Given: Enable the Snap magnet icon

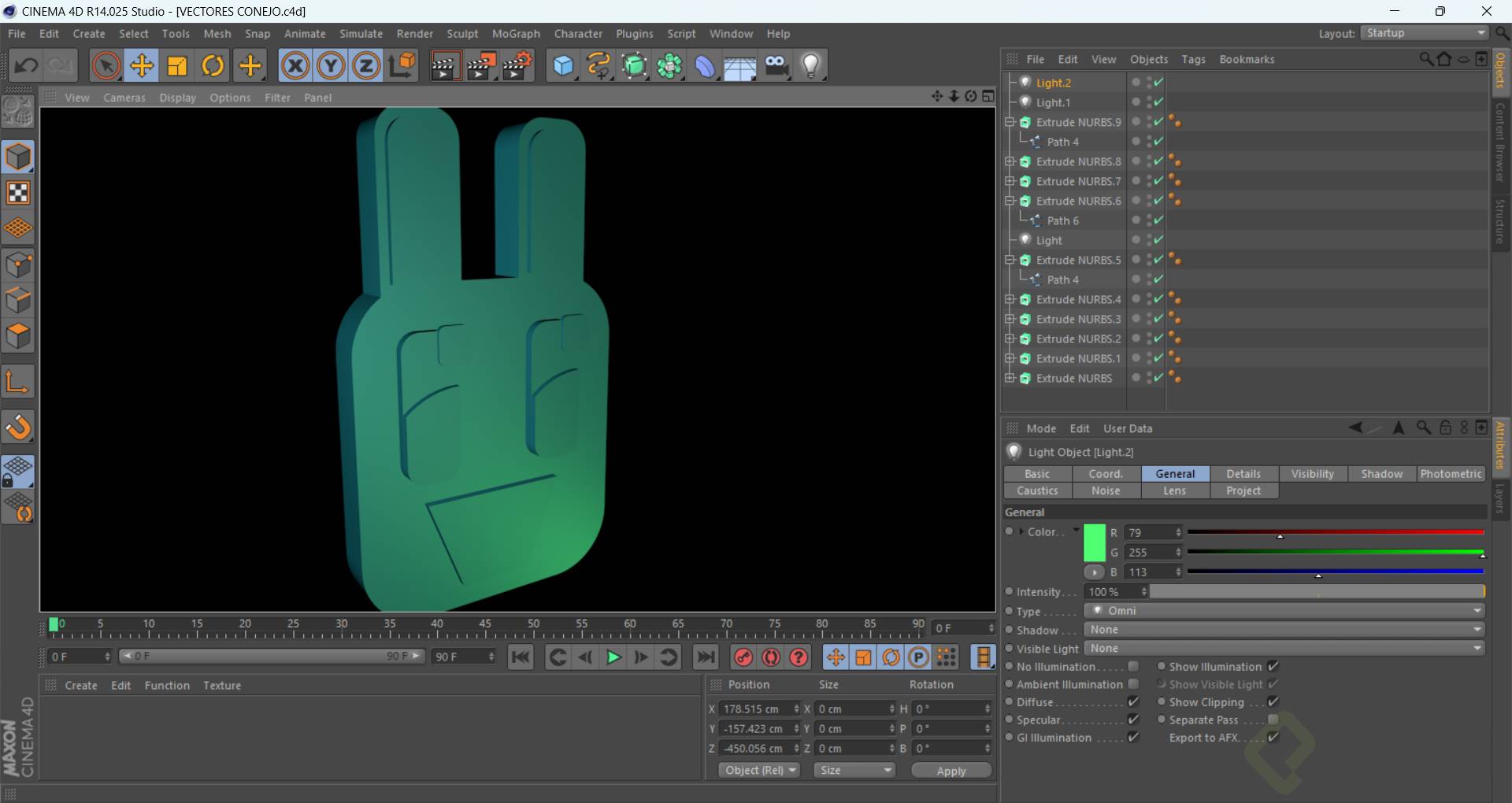Looking at the screenshot, I should pyautogui.click(x=18, y=427).
